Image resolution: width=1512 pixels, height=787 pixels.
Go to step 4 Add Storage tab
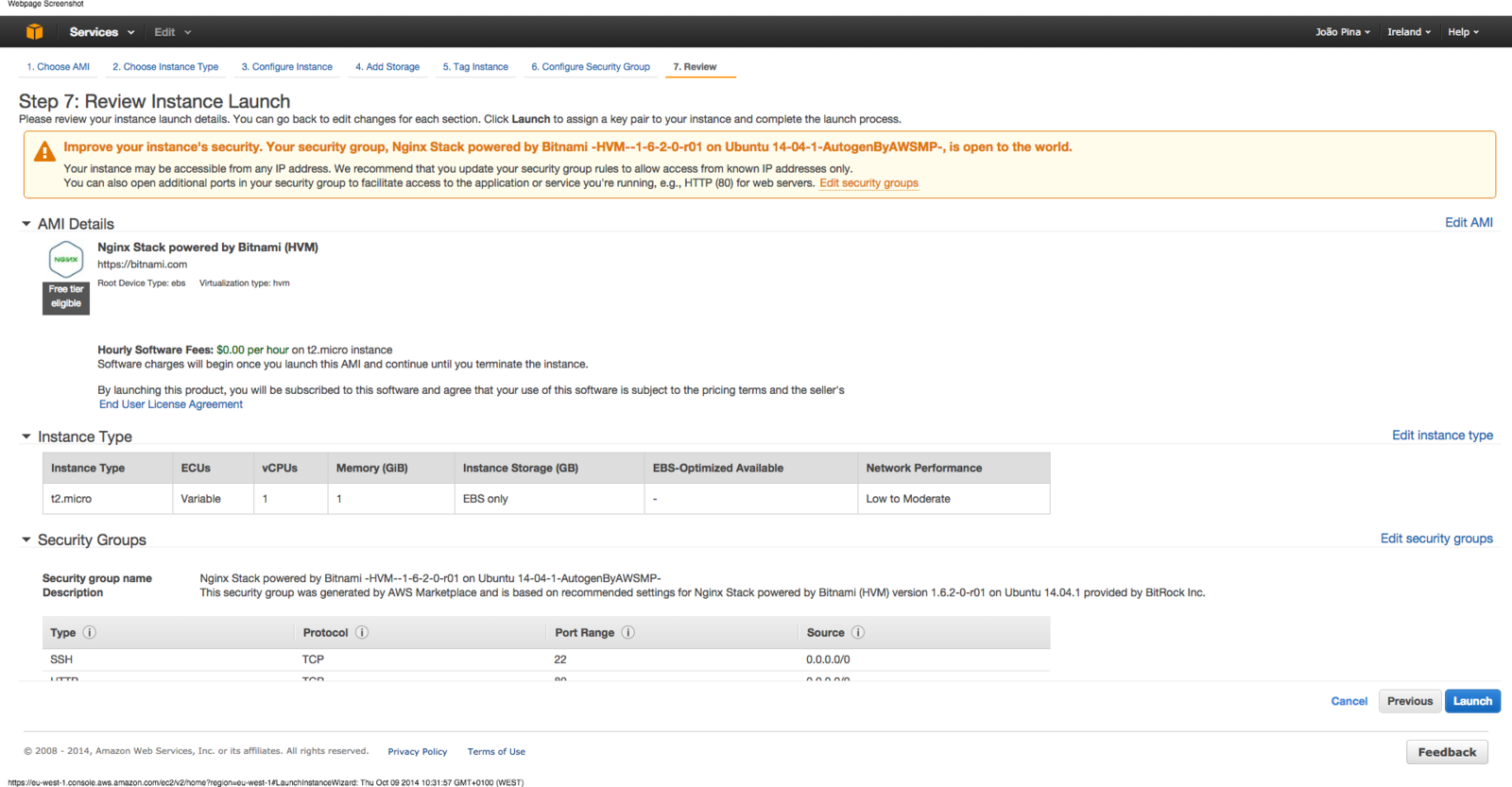point(387,67)
